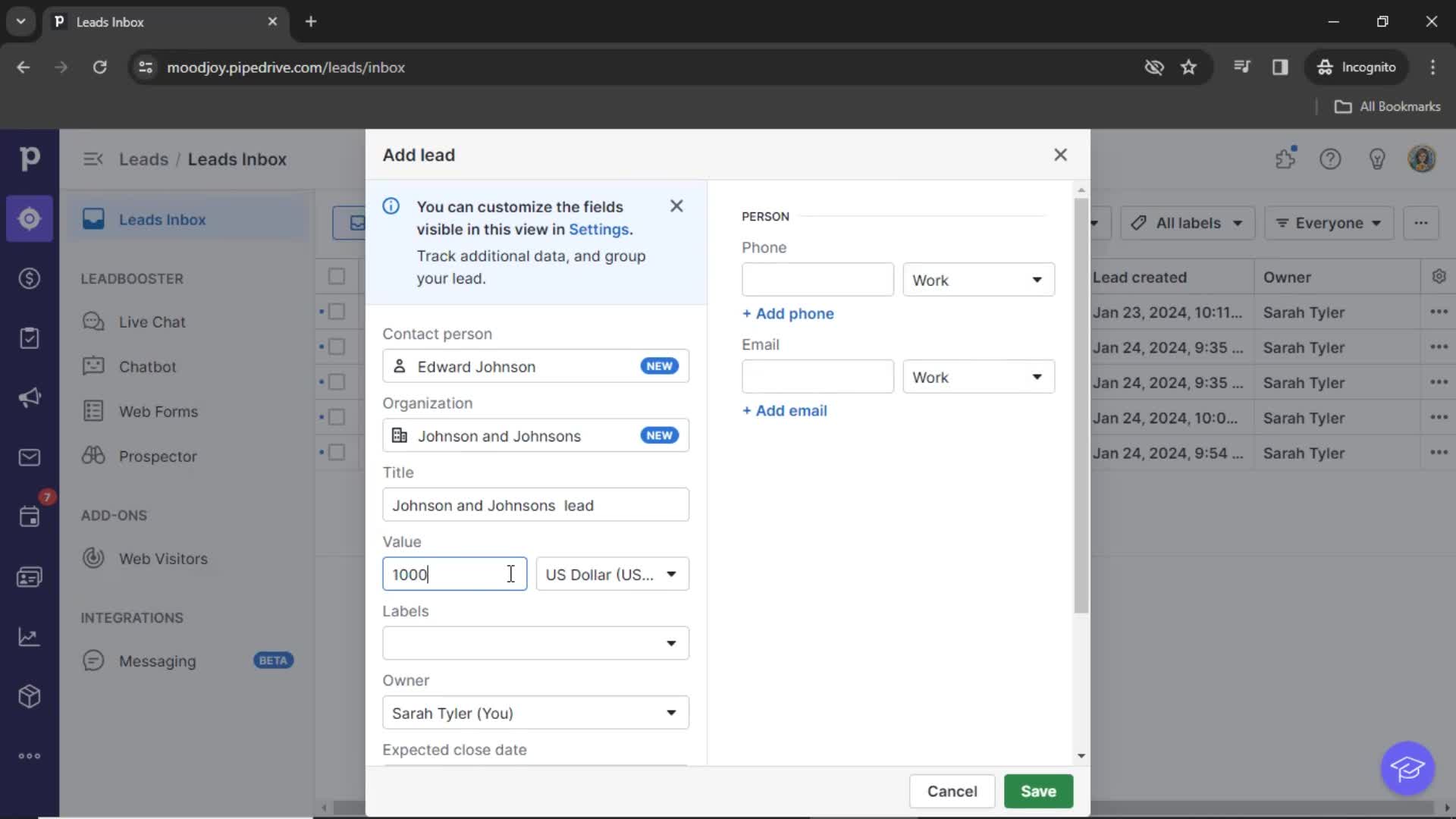Open Products box icon in sidebar
Viewport: 1456px width, 819px height.
tap(29, 696)
